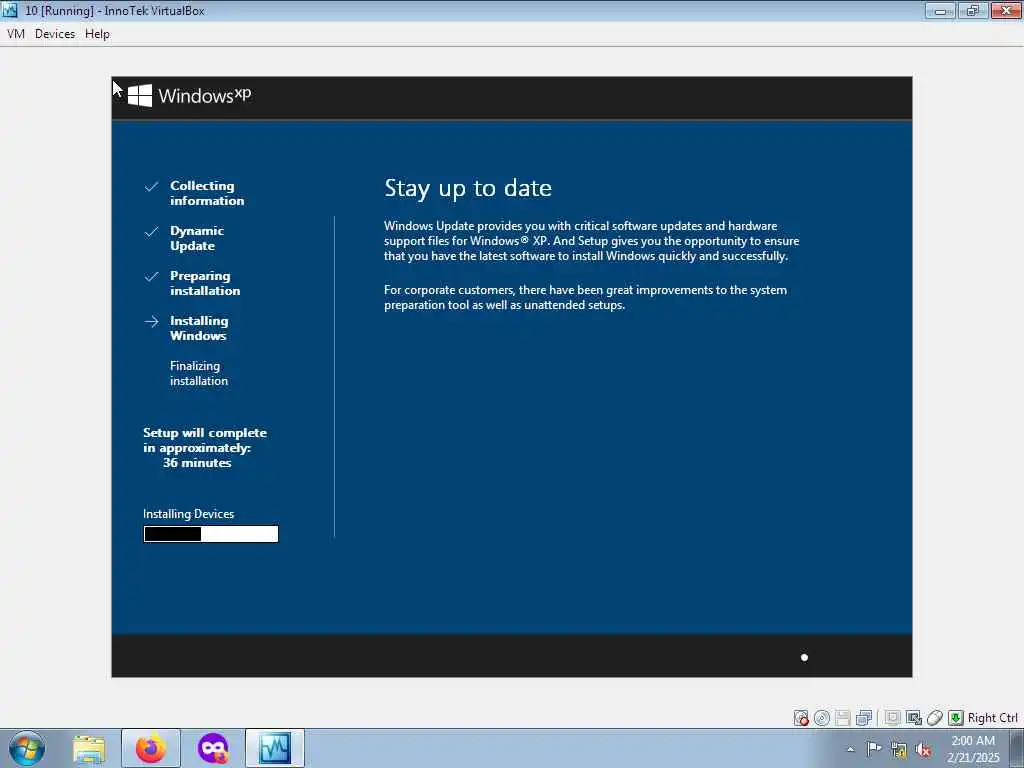
Task: Click the floppy drive status icon
Action: click(843, 718)
